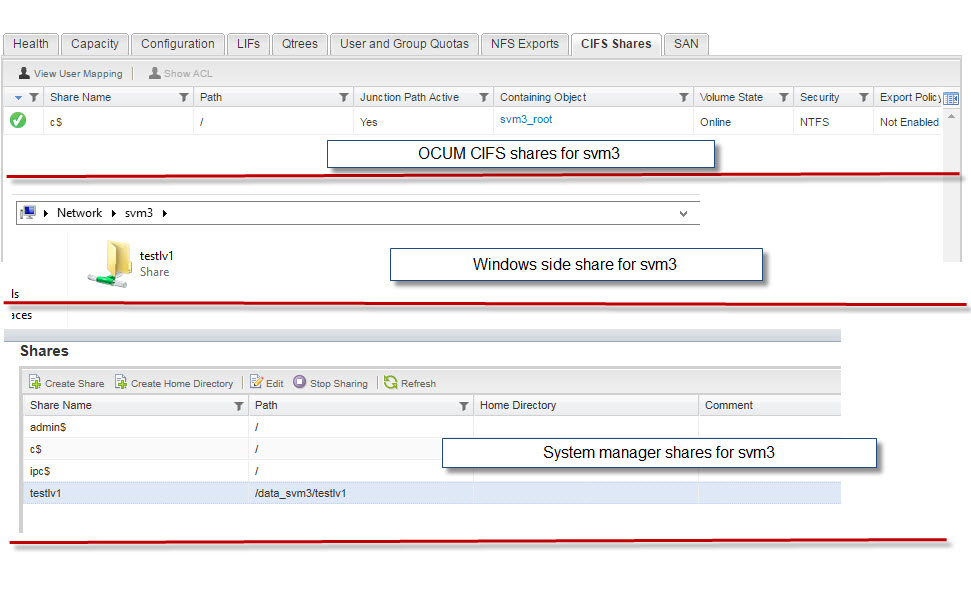
Task: Filter the Junction Path Active column
Action: (x=484, y=97)
